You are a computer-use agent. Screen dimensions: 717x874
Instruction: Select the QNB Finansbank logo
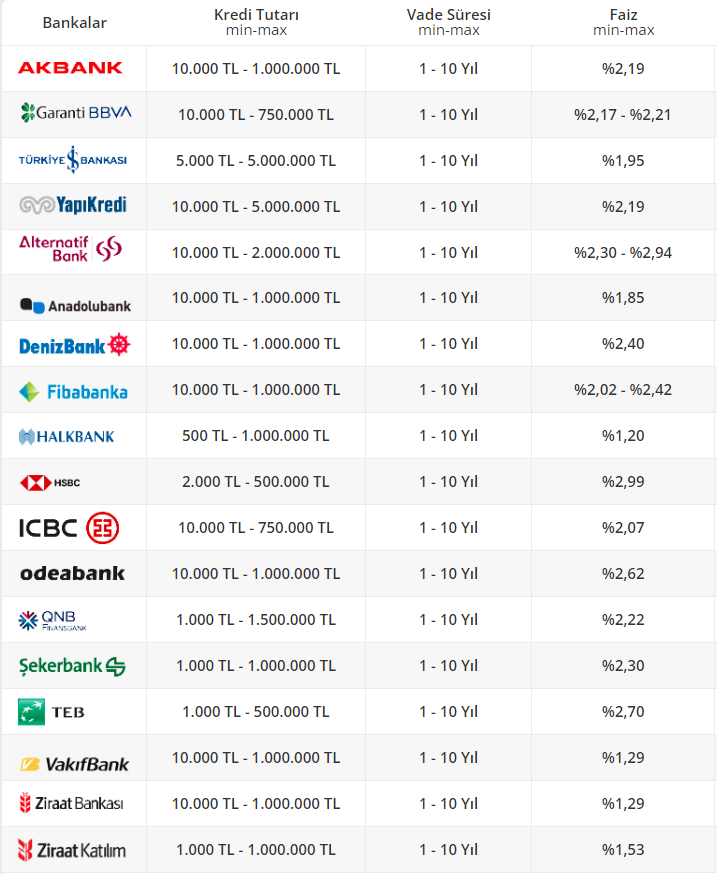pos(54,621)
